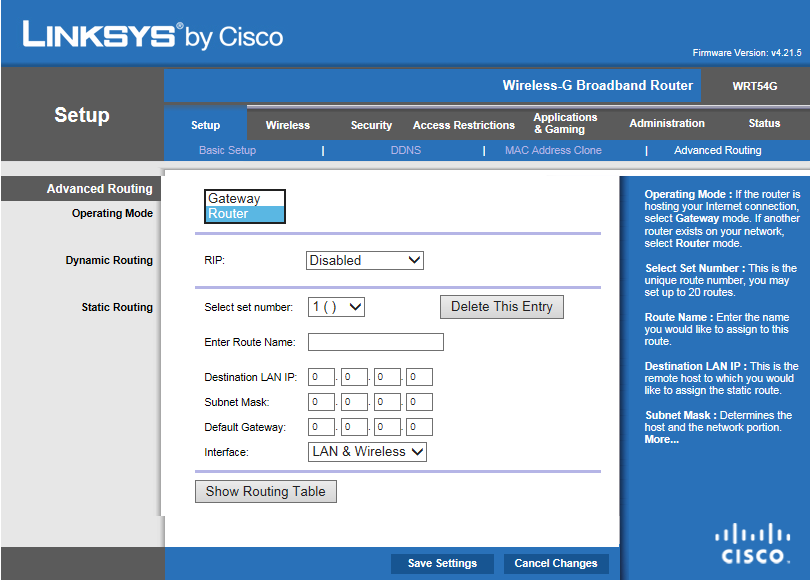Screen dimensions: 812x580
Task: Click the Wireless-G Broadband Router title
Action: click(x=598, y=85)
